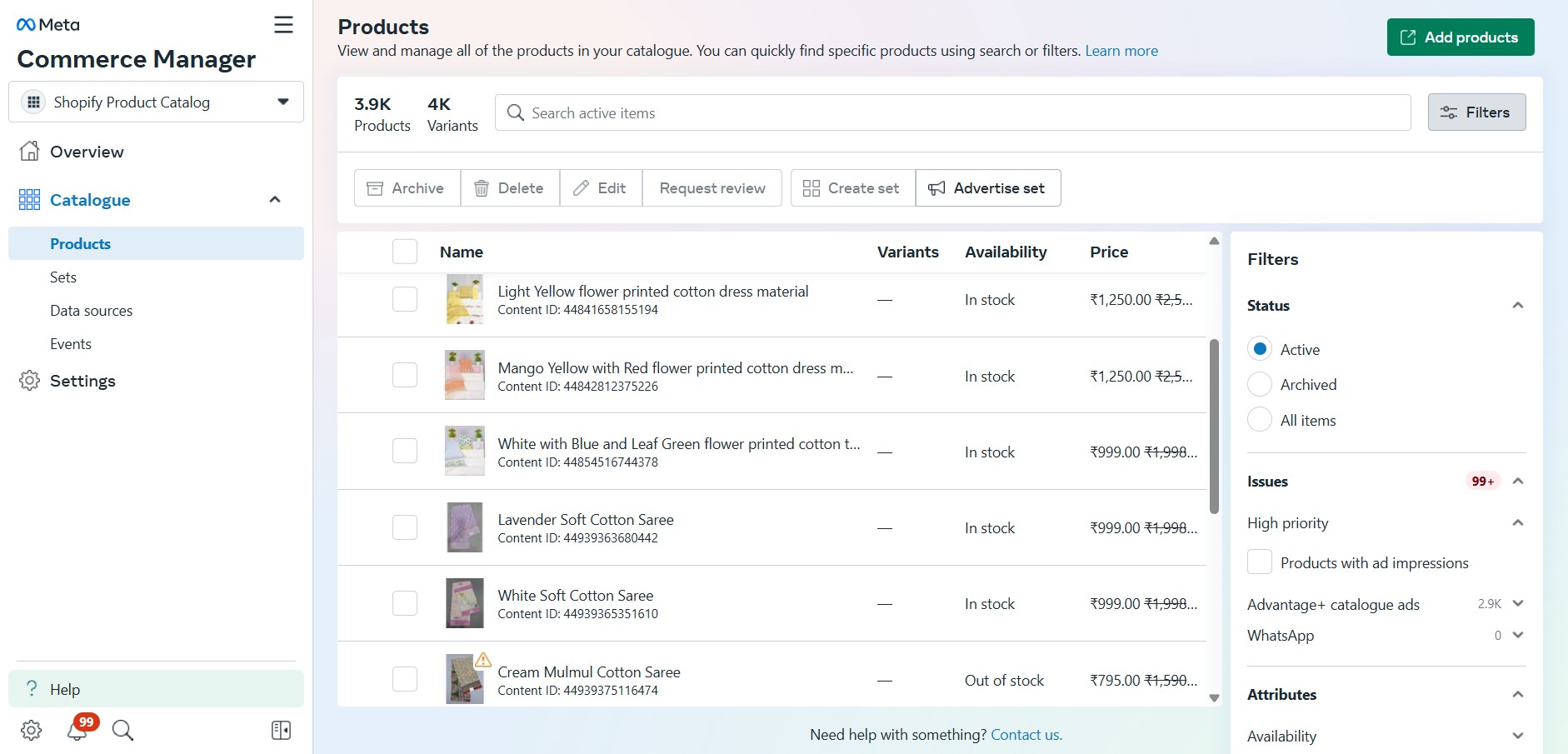
Task: Click the Overview home icon
Action: pos(29,152)
